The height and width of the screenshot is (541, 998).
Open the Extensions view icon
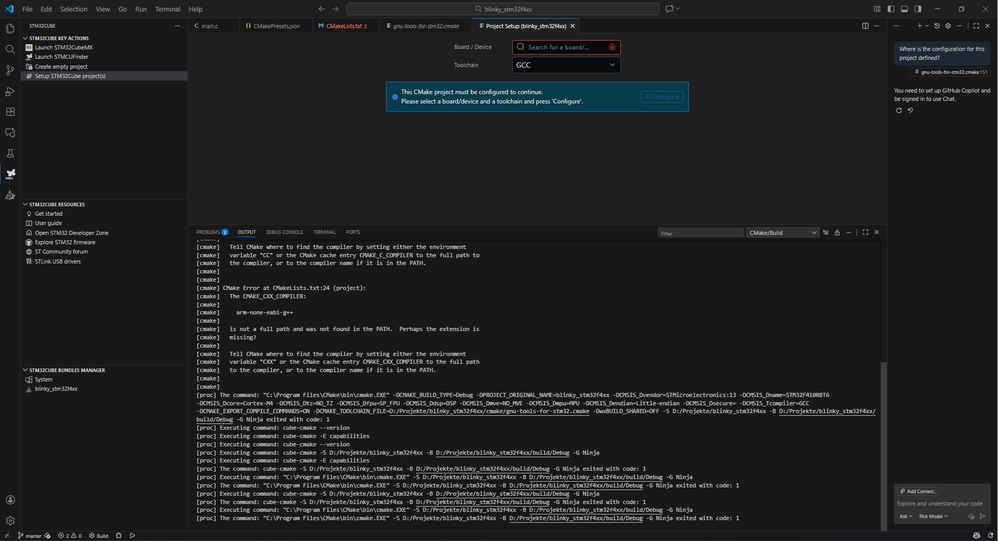tap(10, 112)
